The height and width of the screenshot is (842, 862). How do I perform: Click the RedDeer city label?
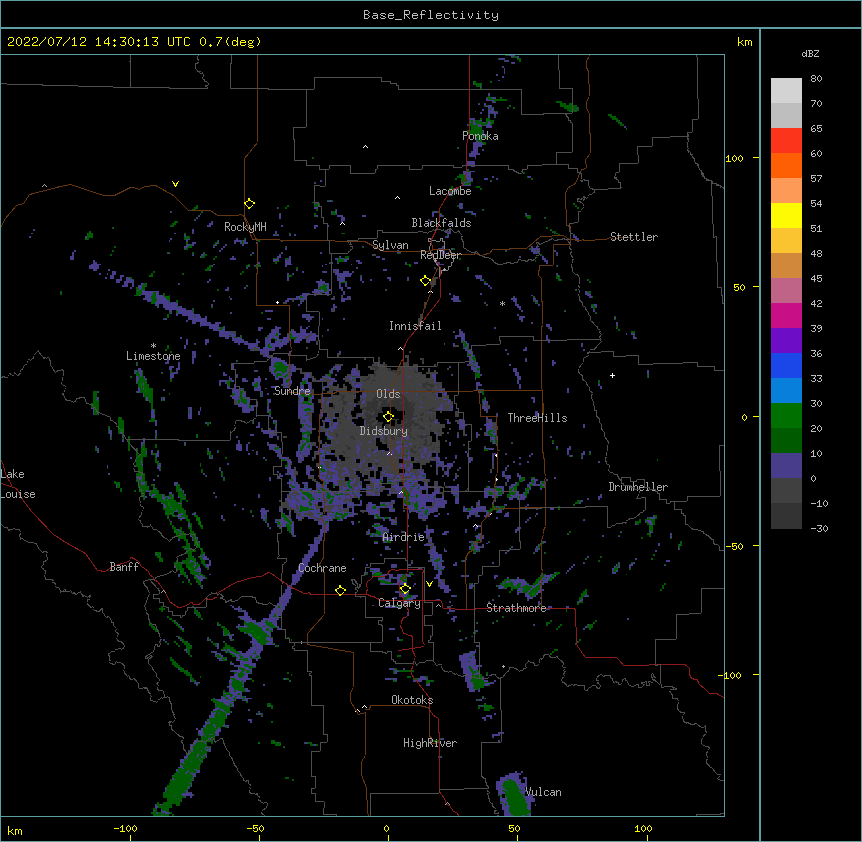(x=440, y=255)
